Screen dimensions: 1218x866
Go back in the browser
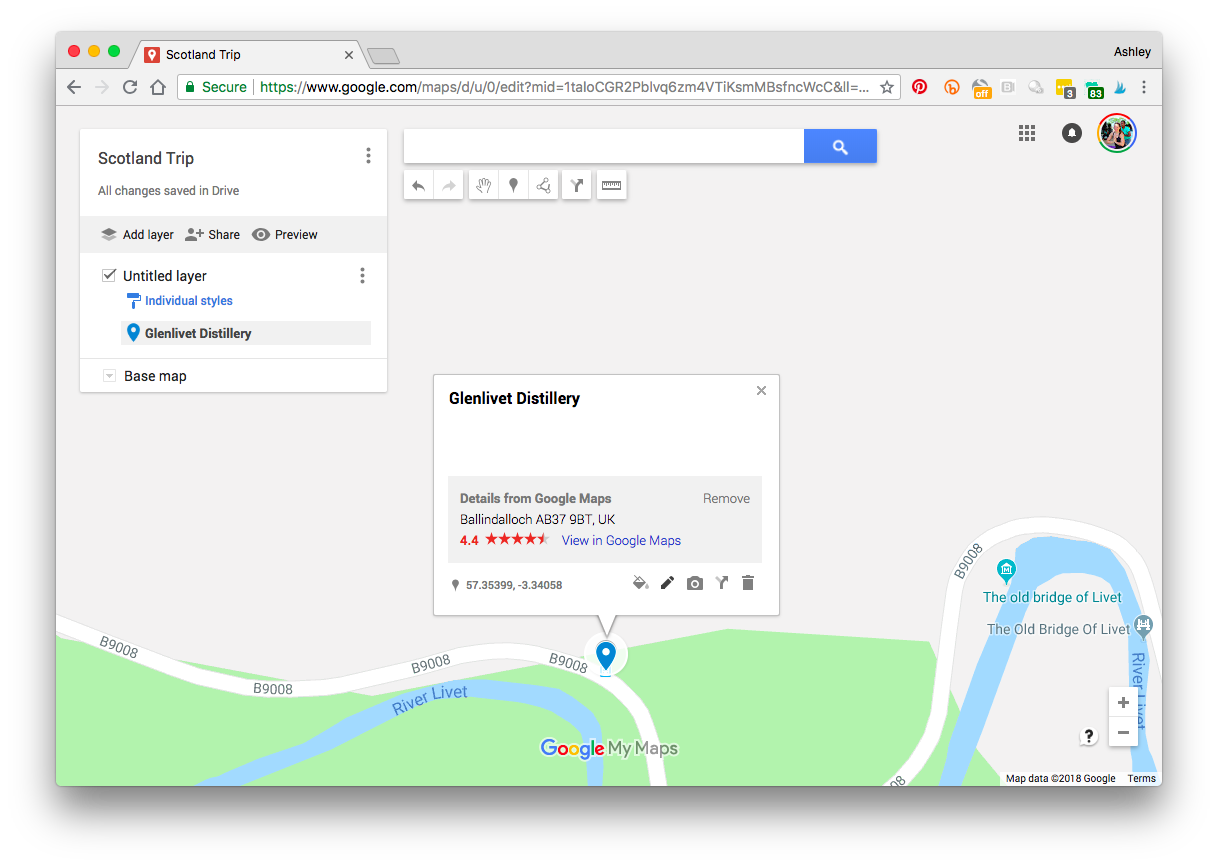74,87
